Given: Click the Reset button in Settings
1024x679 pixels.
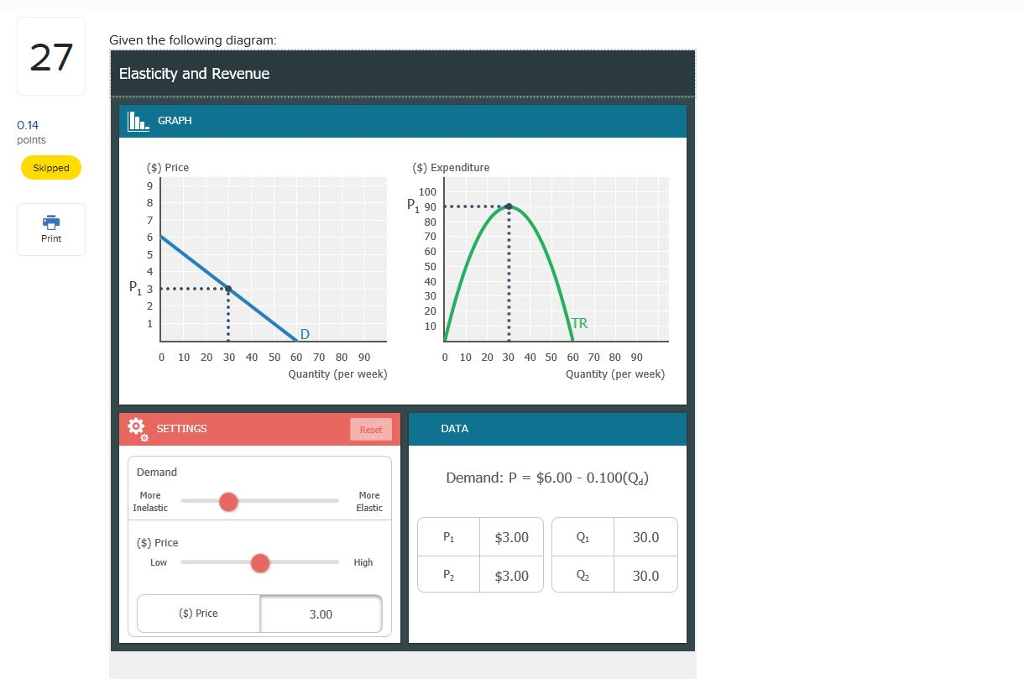Looking at the screenshot, I should [371, 430].
